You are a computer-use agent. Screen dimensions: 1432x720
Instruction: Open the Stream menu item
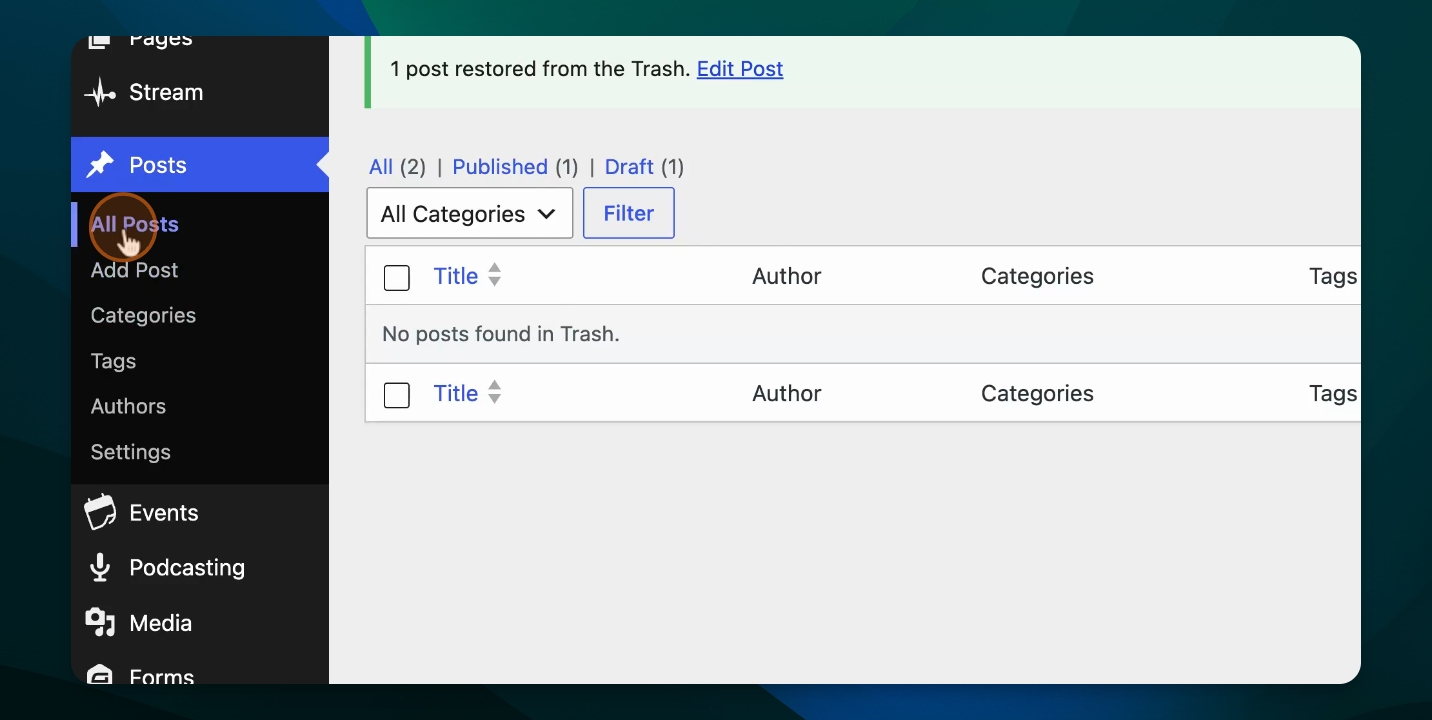pyautogui.click(x=166, y=93)
